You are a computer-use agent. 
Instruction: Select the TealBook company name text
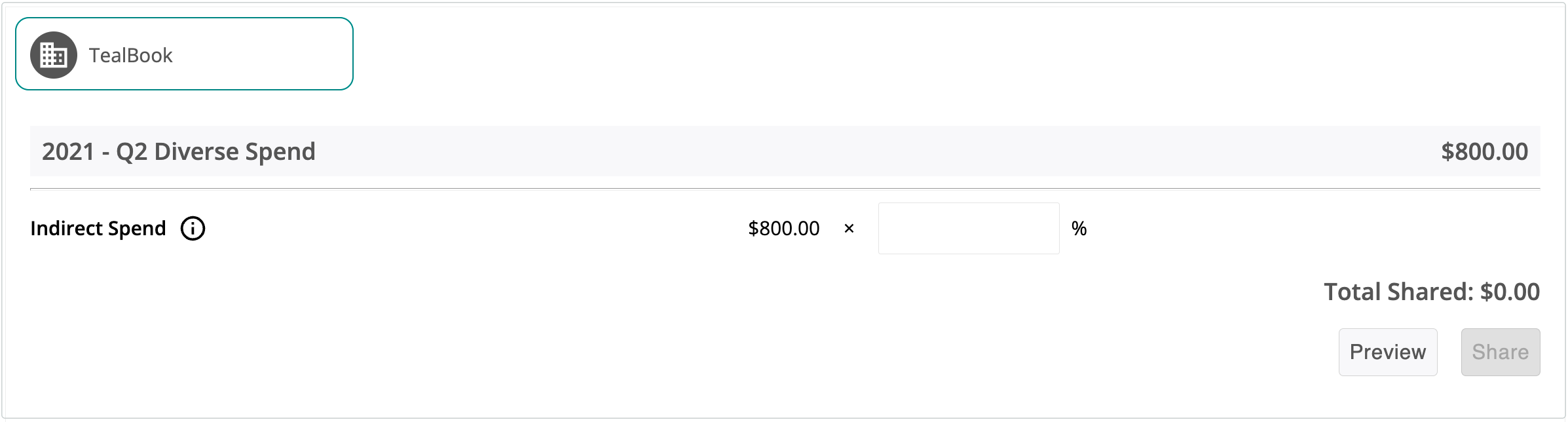[x=130, y=56]
